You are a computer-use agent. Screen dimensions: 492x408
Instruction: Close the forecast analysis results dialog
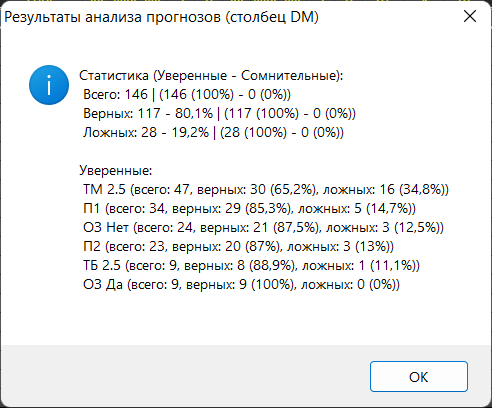(x=470, y=16)
